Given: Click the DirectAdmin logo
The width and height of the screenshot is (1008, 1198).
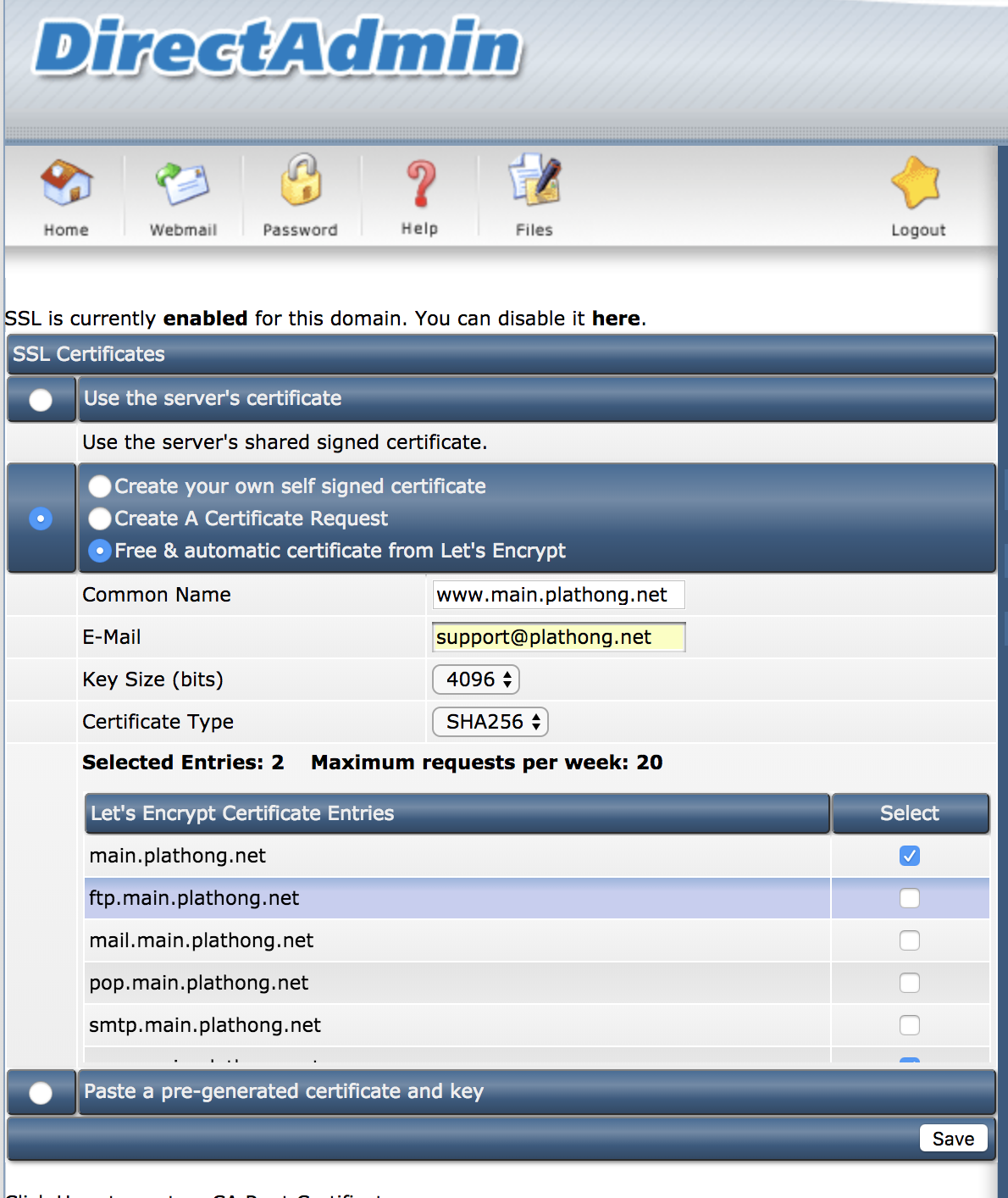Looking at the screenshot, I should click(277, 47).
